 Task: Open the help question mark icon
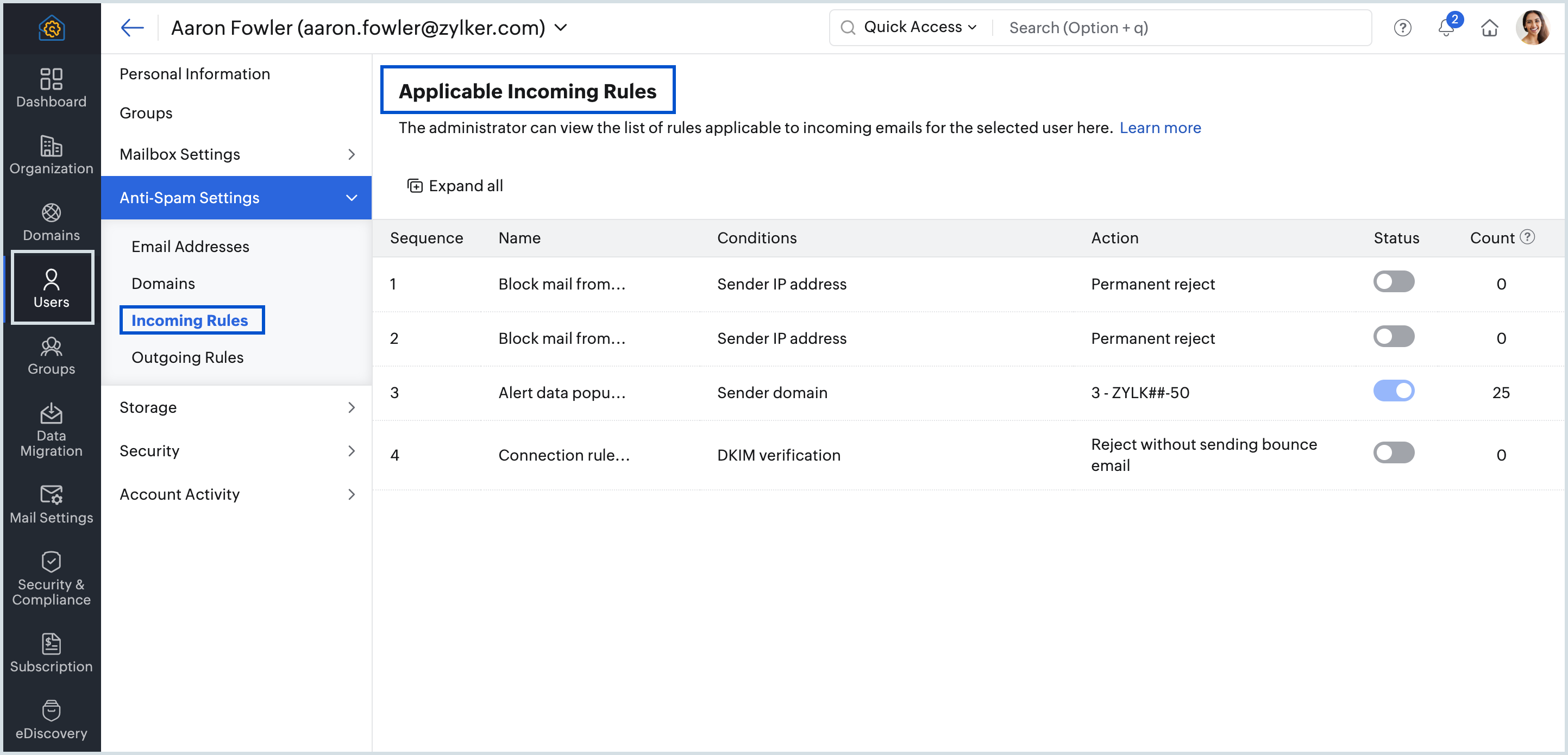coord(1402,28)
